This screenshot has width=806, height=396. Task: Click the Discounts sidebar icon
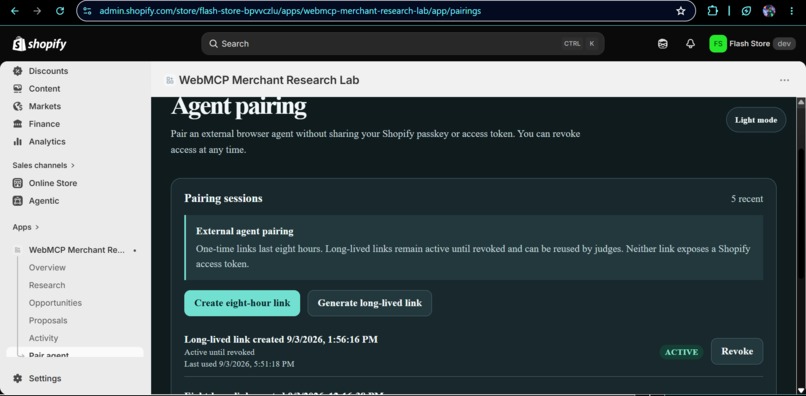(17, 71)
